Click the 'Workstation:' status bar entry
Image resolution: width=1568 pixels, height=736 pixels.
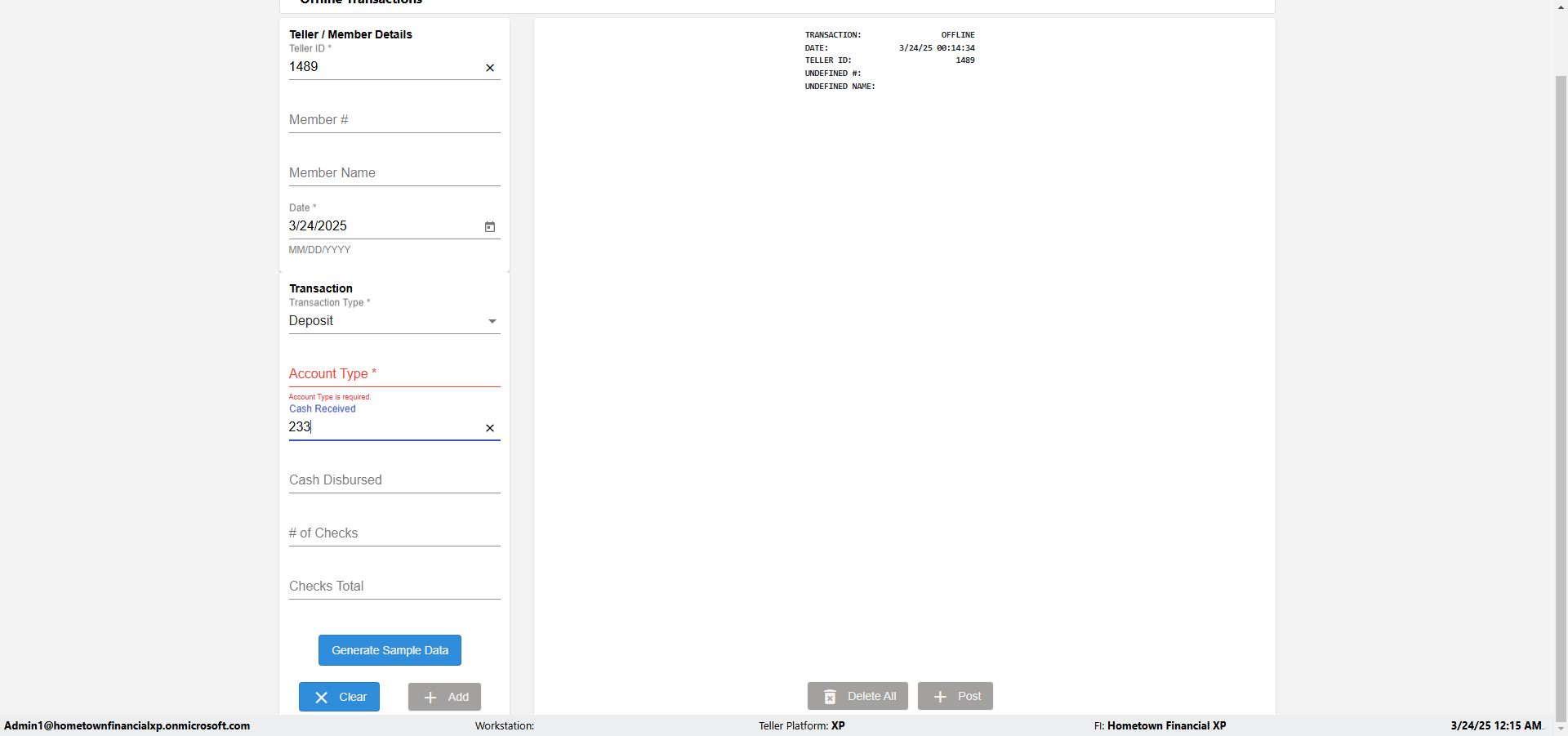(505, 725)
